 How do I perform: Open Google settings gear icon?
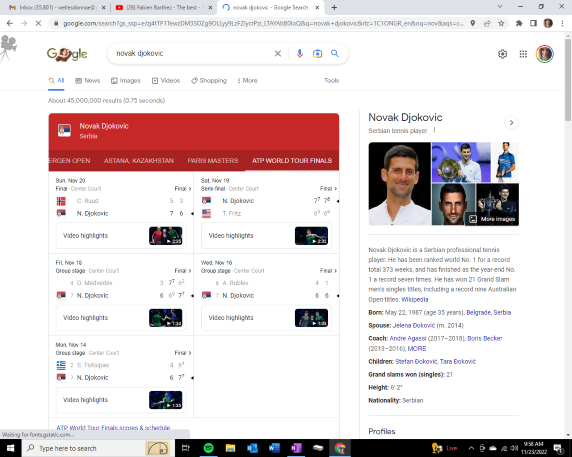(x=502, y=54)
